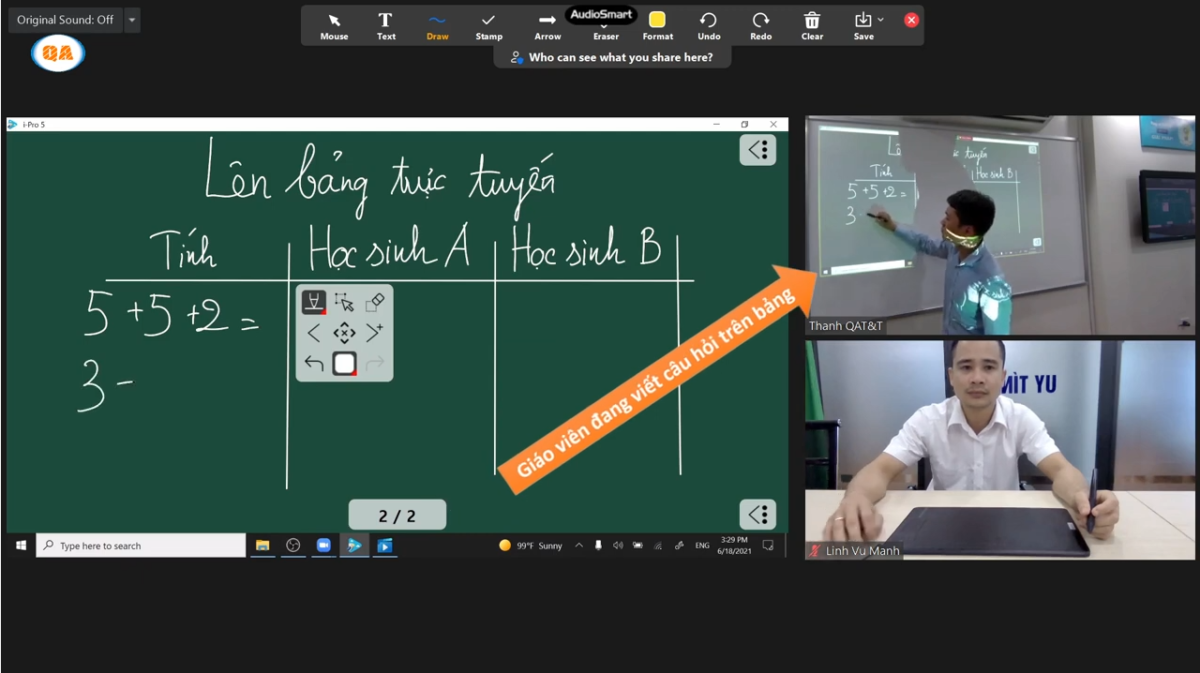The height and width of the screenshot is (673, 1200).
Task: Click the Original Sound: Off button
Action: pos(65,20)
